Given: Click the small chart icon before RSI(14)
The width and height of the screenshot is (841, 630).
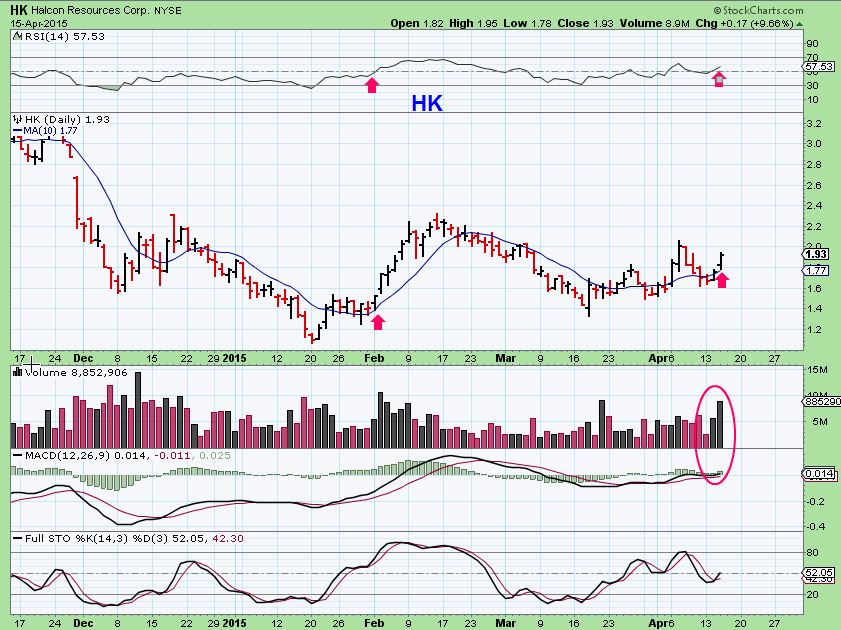Looking at the screenshot, I should coord(17,36).
